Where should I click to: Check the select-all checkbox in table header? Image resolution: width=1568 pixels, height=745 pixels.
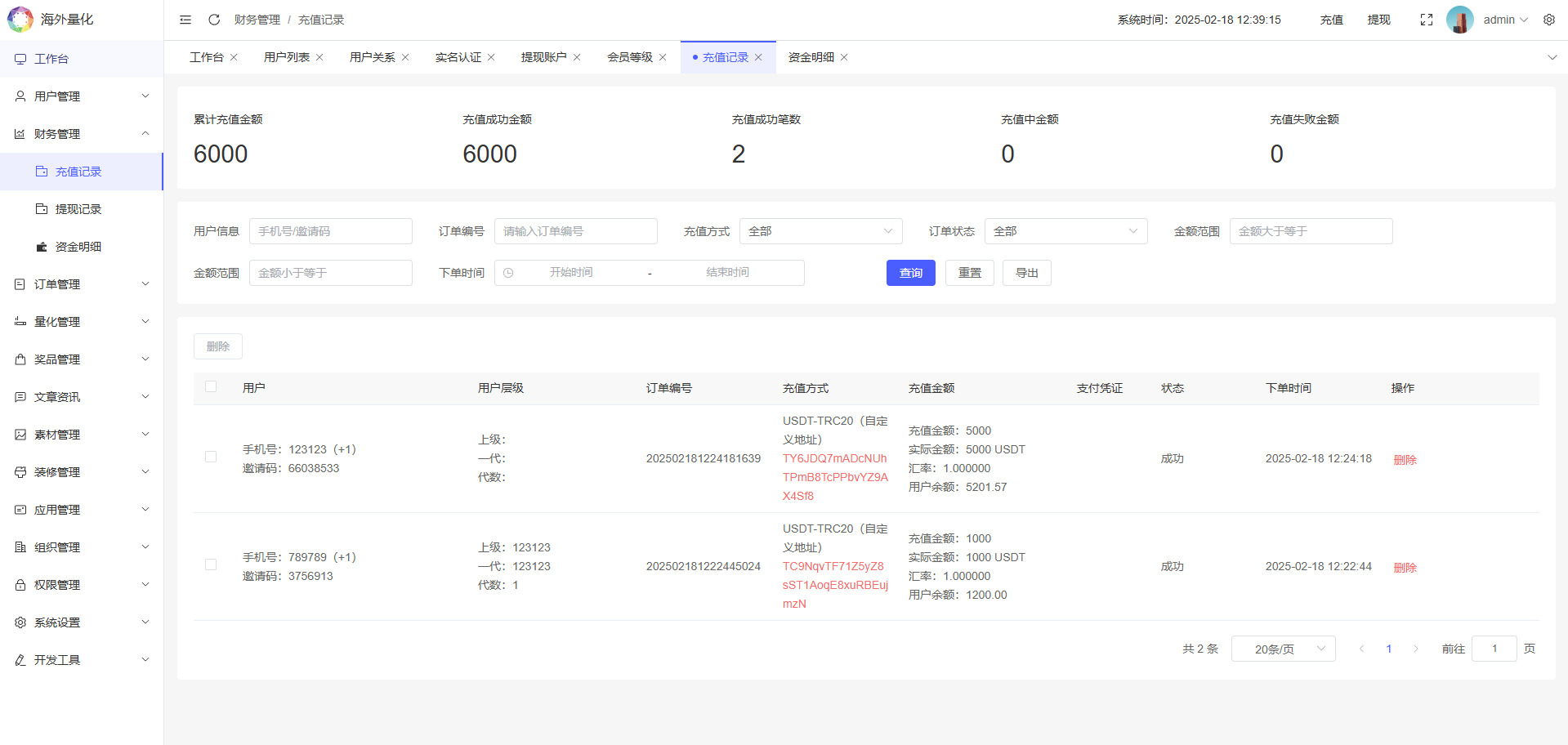[210, 386]
